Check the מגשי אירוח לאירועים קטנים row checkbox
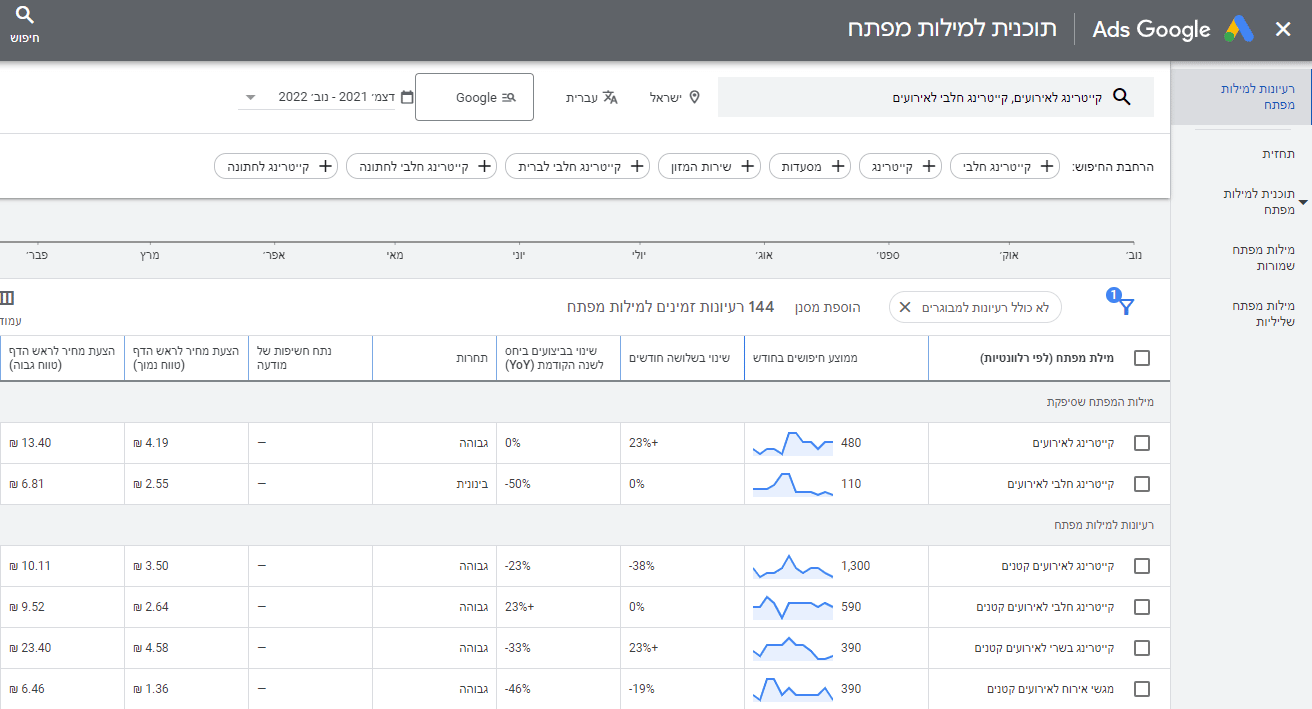 pyautogui.click(x=1142, y=689)
